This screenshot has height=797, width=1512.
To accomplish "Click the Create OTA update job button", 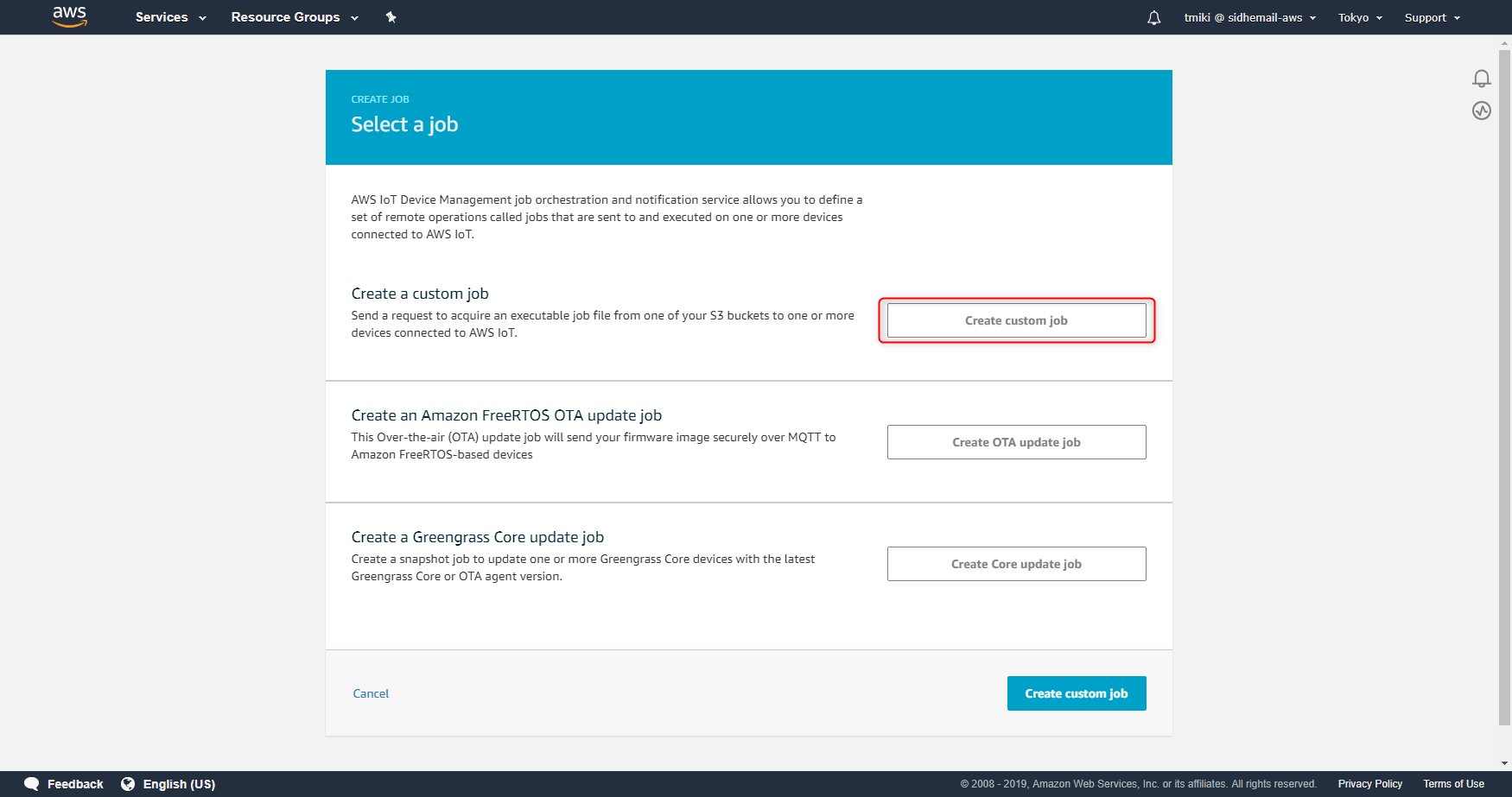I will [1016, 442].
